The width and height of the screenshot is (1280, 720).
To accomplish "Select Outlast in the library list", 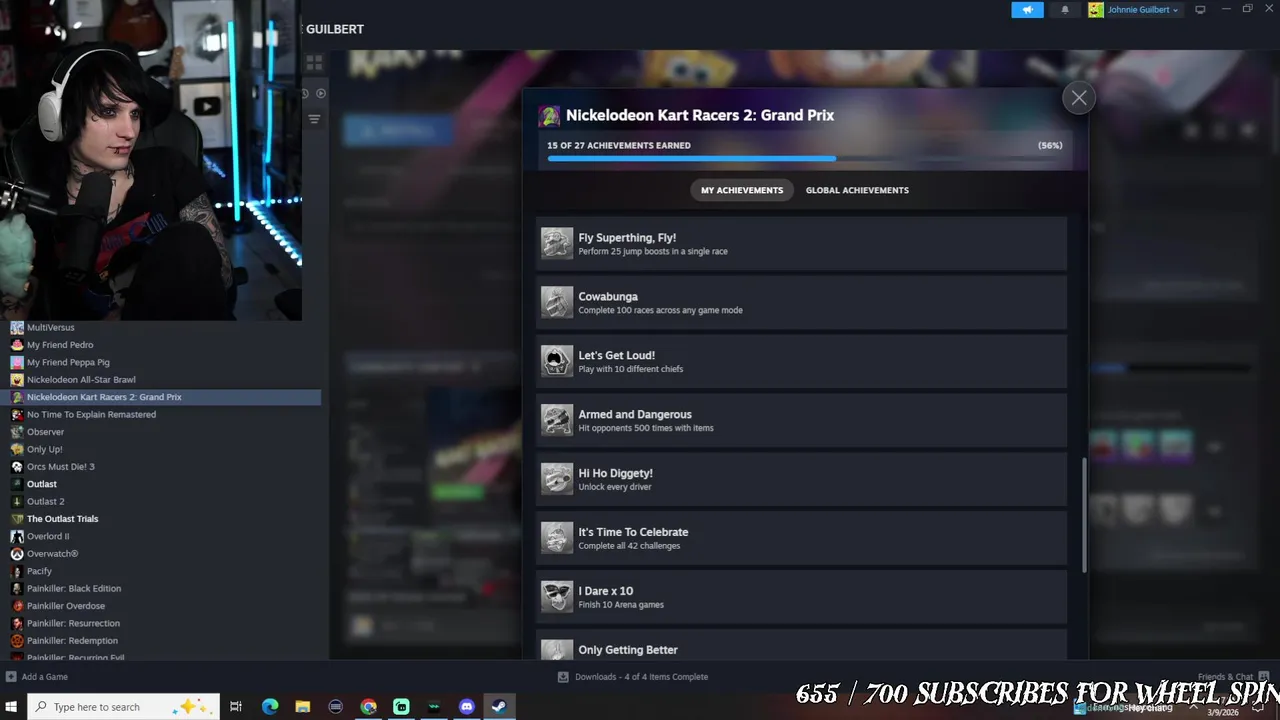I will [x=42, y=484].
